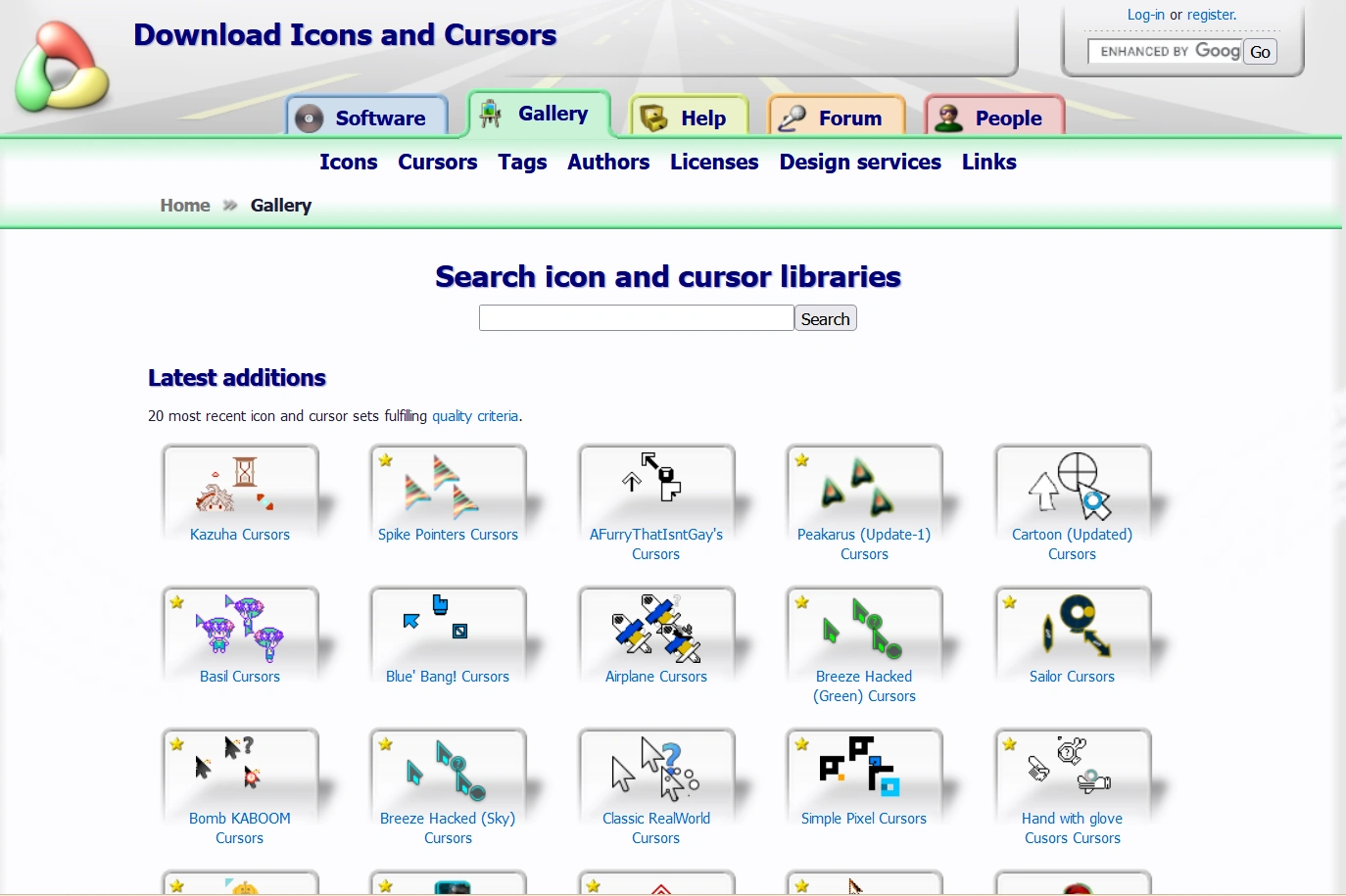Open the People tab
The image size is (1346, 896).
tap(1007, 118)
